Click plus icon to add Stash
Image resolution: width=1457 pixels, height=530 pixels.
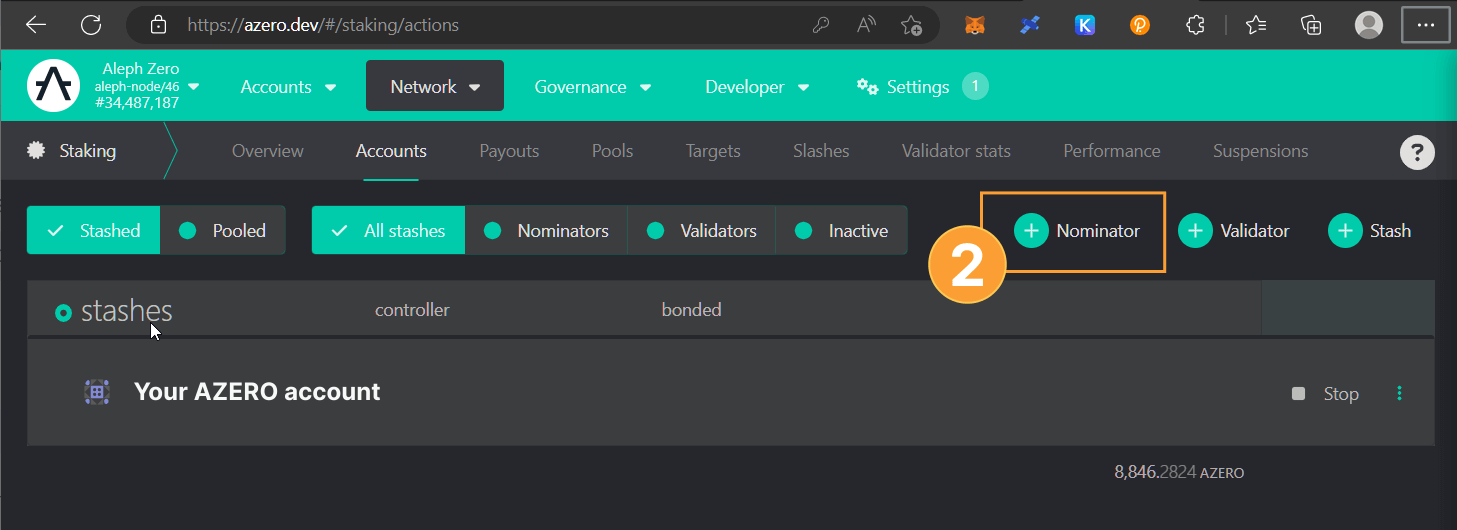click(x=1346, y=231)
